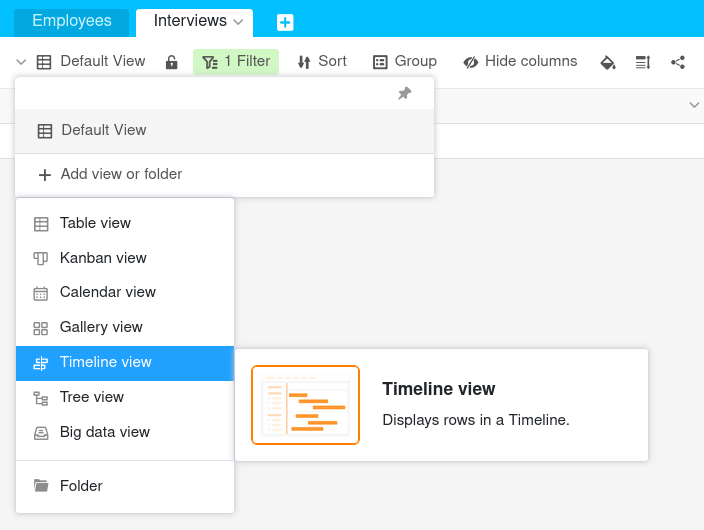Pin the views panel with pin icon

[x=404, y=93]
